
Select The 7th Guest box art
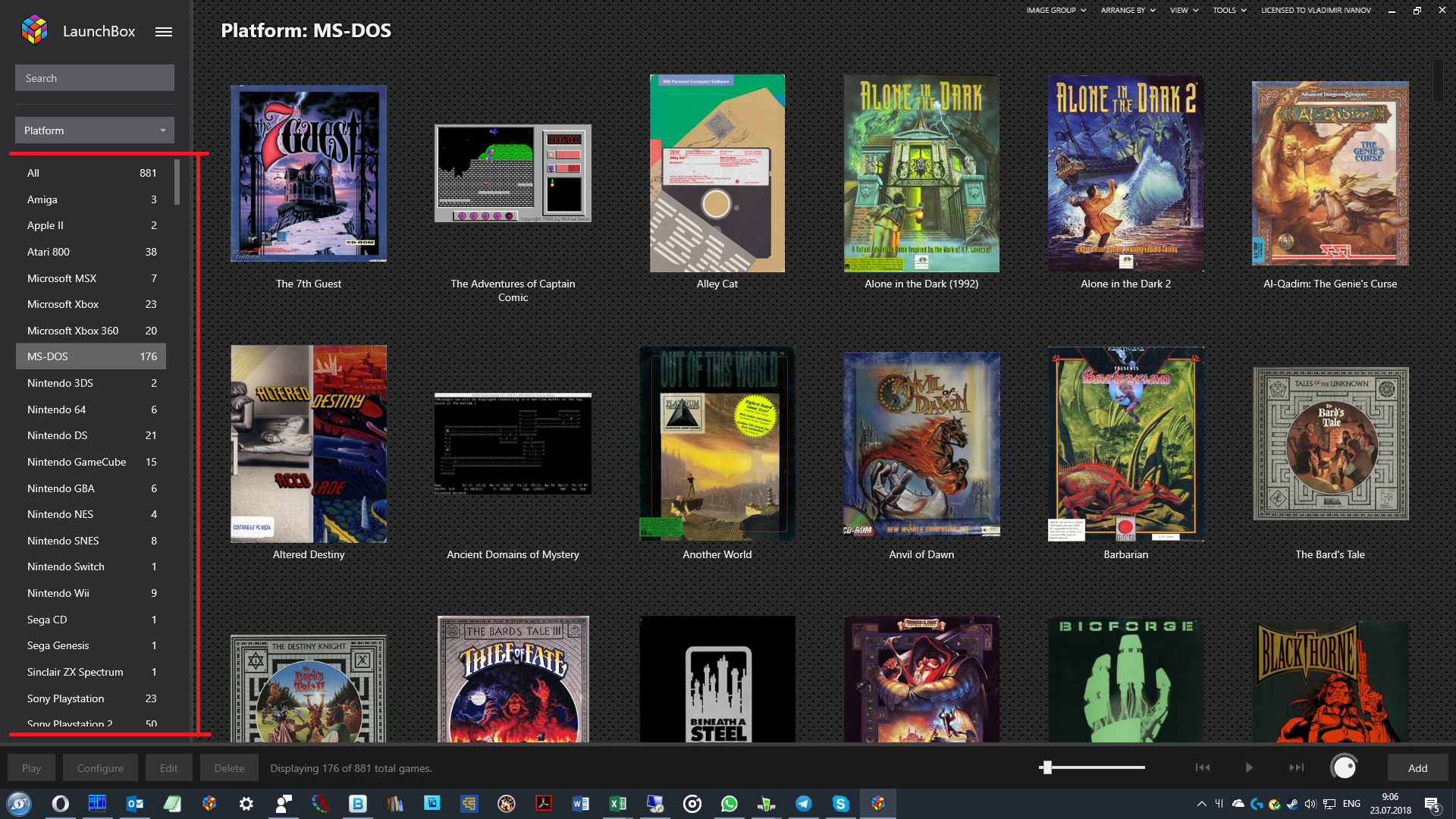point(309,174)
